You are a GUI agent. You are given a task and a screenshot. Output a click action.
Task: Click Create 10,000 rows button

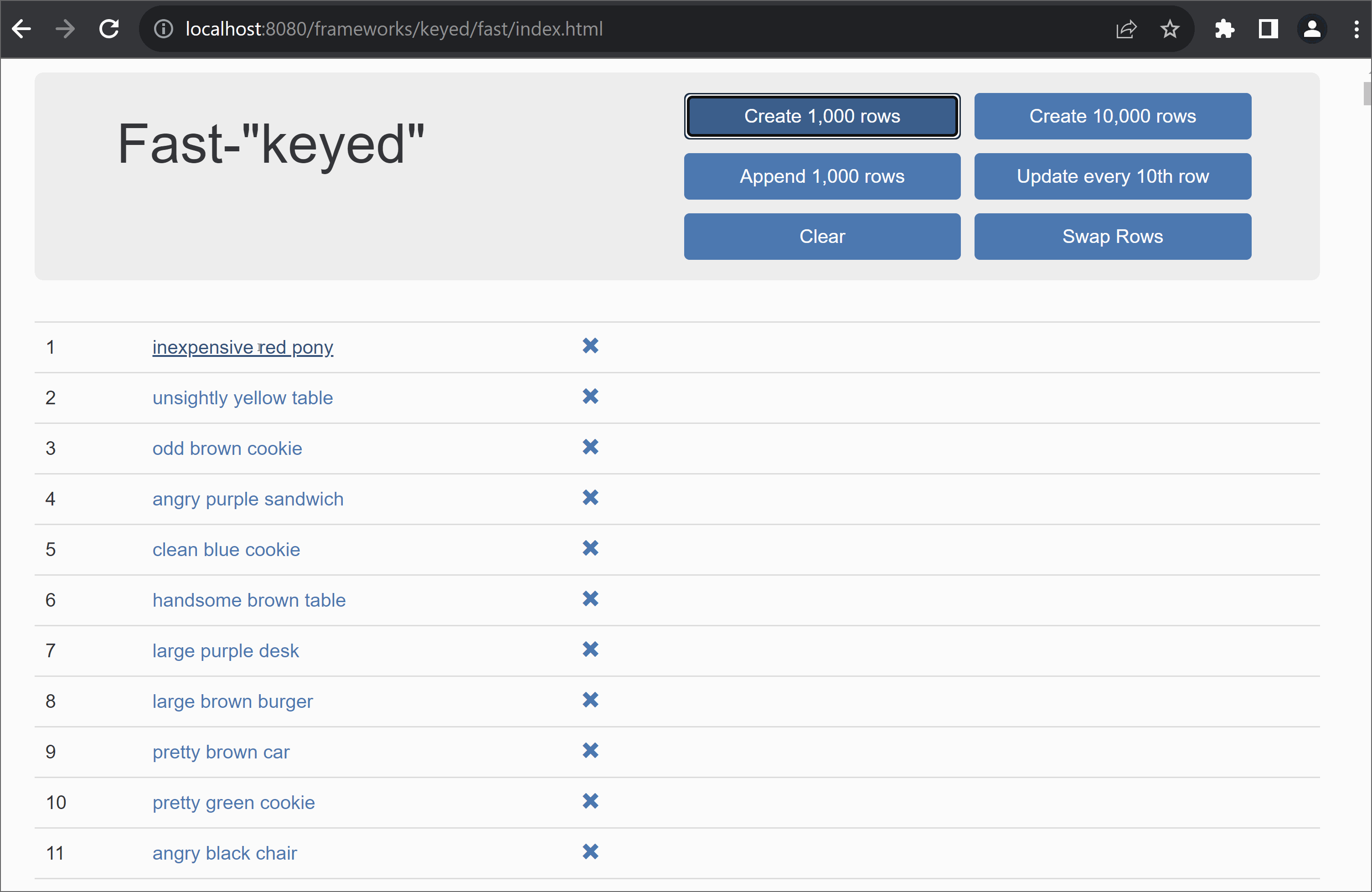tap(1113, 116)
